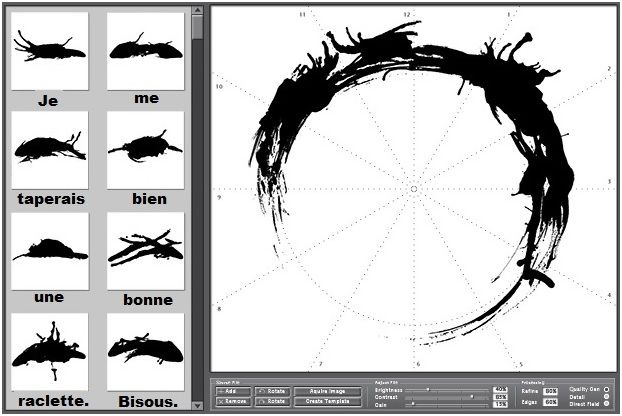The image size is (622, 416).
Task: Click the Gain 15% value field
Action: [x=500, y=404]
